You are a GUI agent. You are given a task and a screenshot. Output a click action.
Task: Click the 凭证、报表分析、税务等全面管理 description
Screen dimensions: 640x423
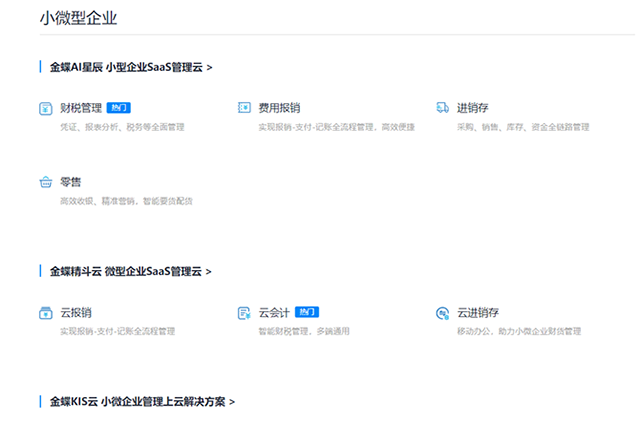(122, 127)
